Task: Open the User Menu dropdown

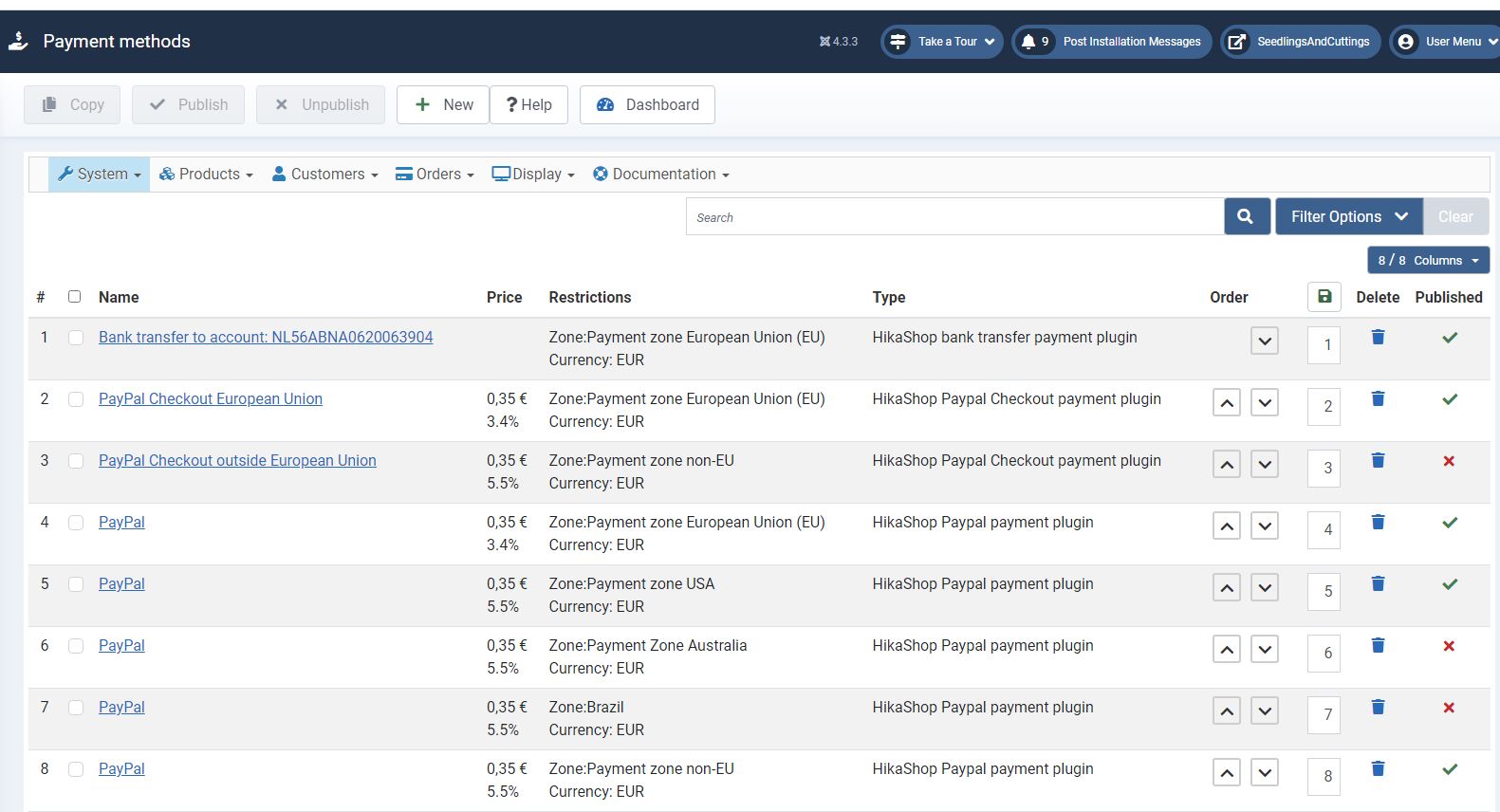Action: pos(1443,42)
